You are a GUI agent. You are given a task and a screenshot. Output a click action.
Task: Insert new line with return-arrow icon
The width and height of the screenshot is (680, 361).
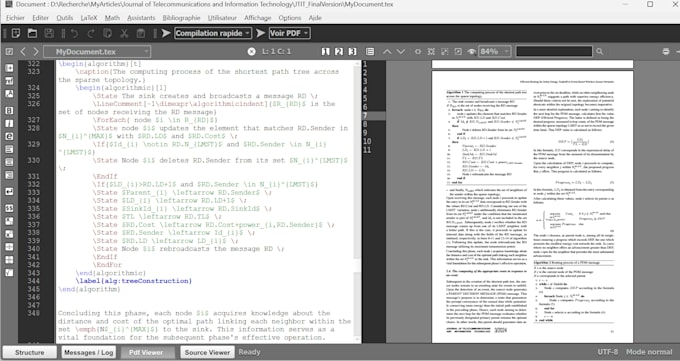(x=9, y=191)
